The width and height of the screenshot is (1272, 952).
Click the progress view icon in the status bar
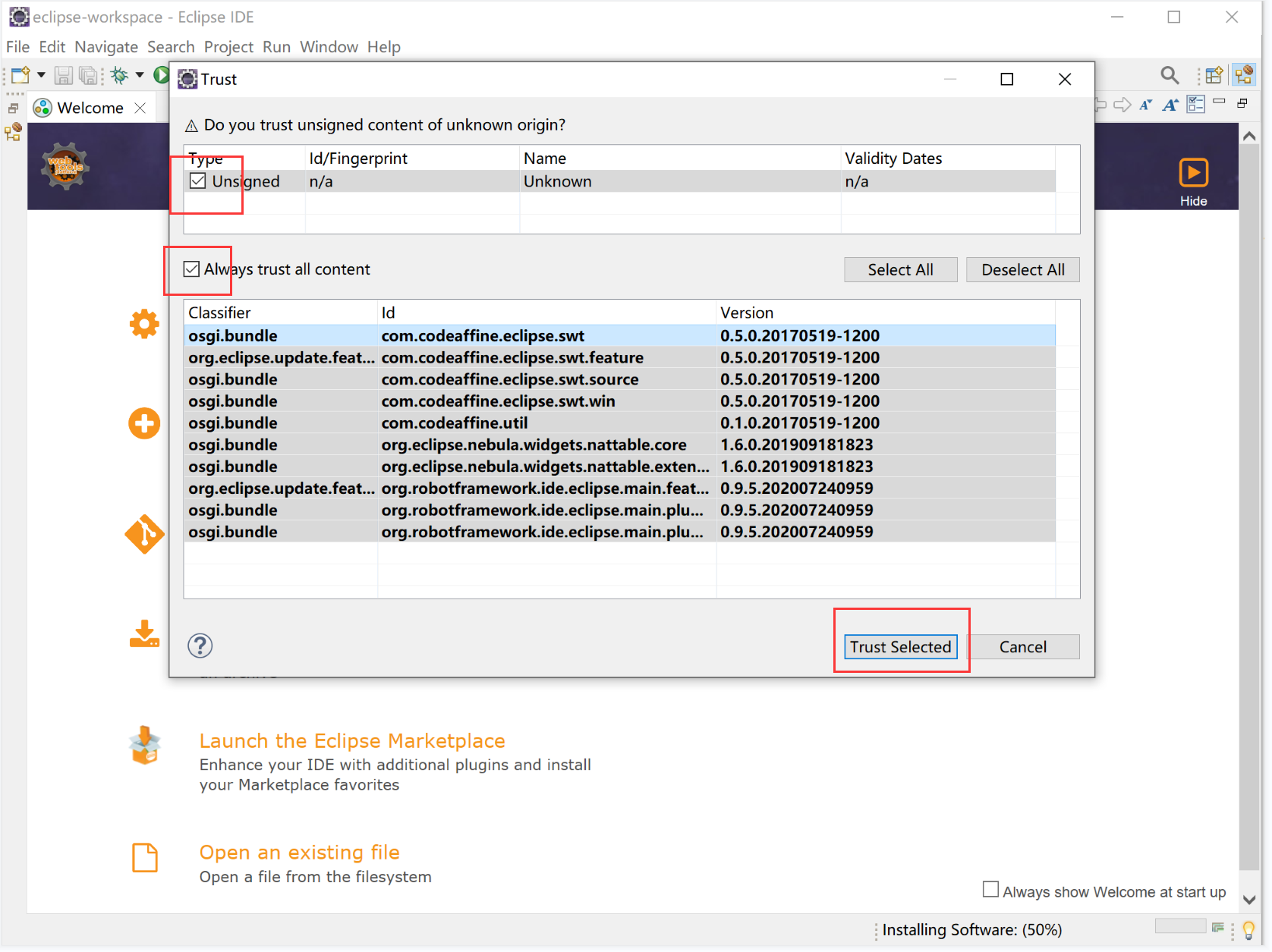(1218, 928)
